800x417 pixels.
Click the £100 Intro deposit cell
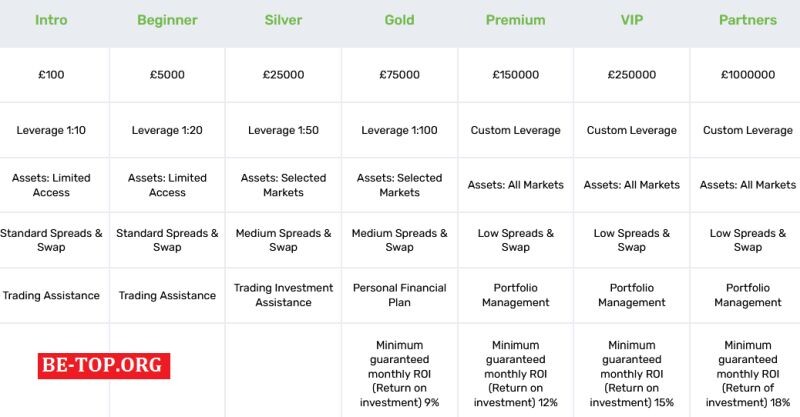point(51,75)
